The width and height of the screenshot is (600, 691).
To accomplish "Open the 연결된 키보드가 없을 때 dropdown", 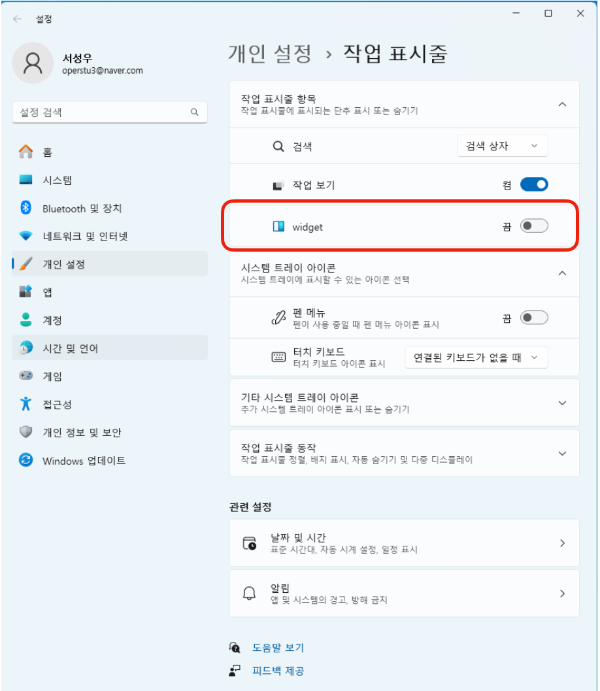I will click(x=476, y=357).
